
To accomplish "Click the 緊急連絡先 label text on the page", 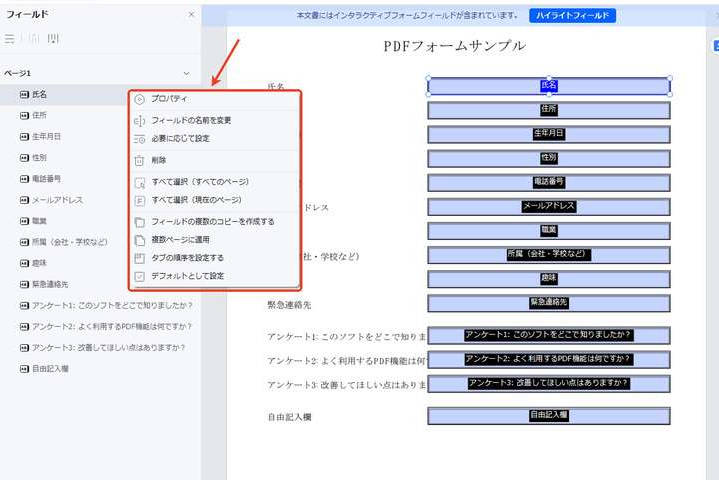I will pyautogui.click(x=289, y=305).
